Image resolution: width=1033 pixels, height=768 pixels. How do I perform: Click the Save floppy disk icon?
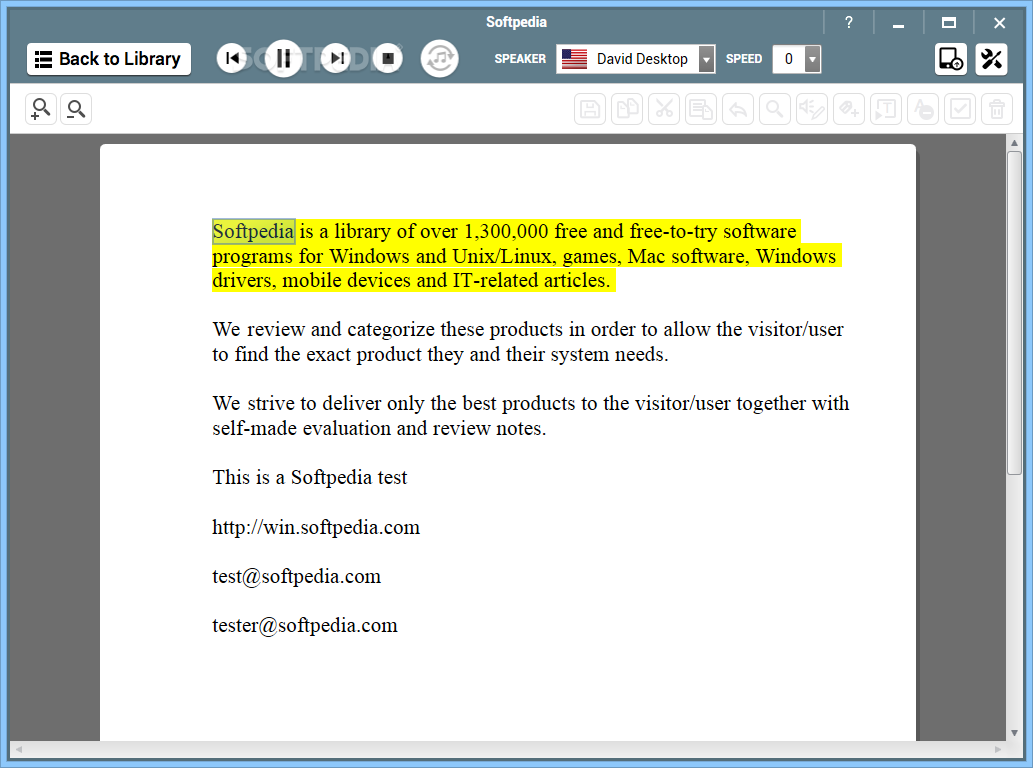(590, 109)
